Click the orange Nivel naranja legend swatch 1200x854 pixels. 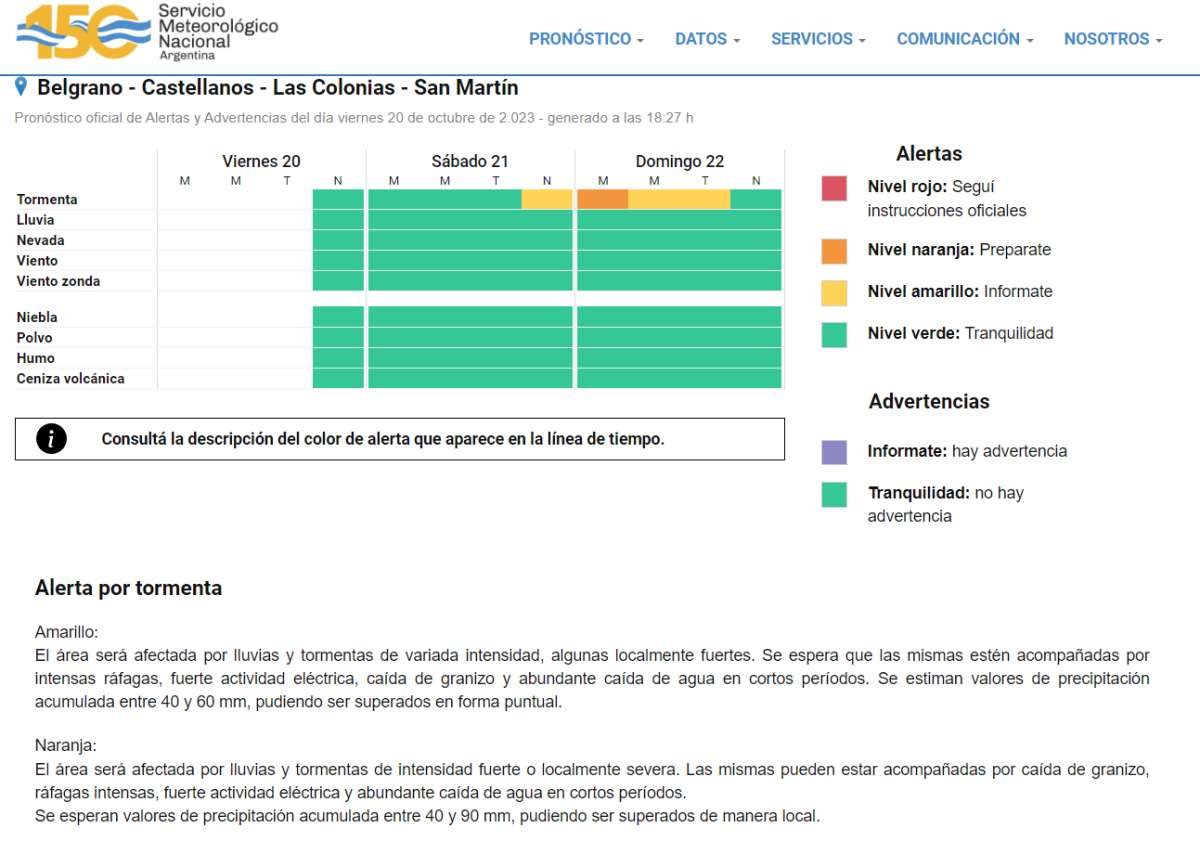click(x=834, y=250)
